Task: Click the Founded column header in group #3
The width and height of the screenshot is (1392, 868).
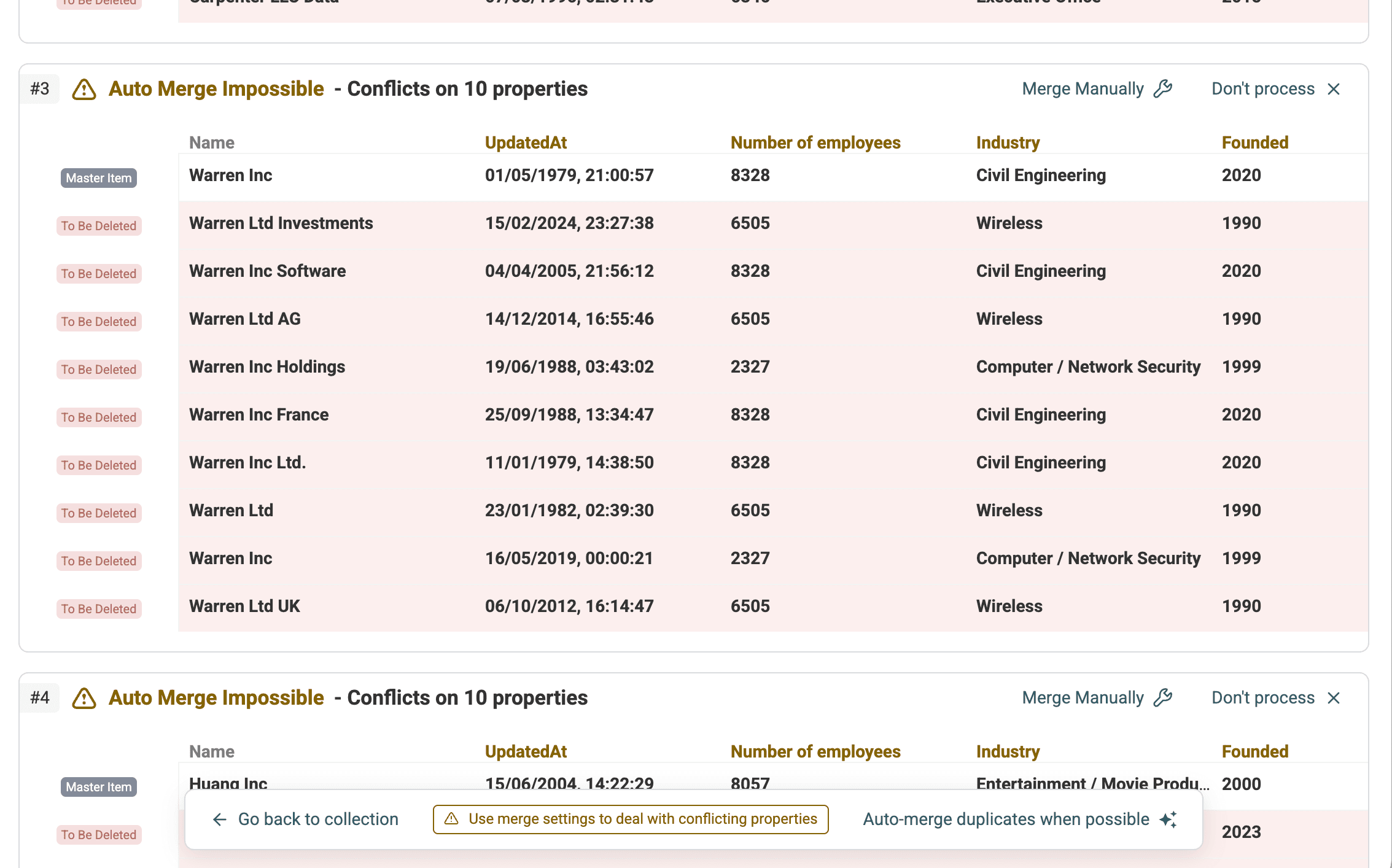Action: click(x=1255, y=142)
